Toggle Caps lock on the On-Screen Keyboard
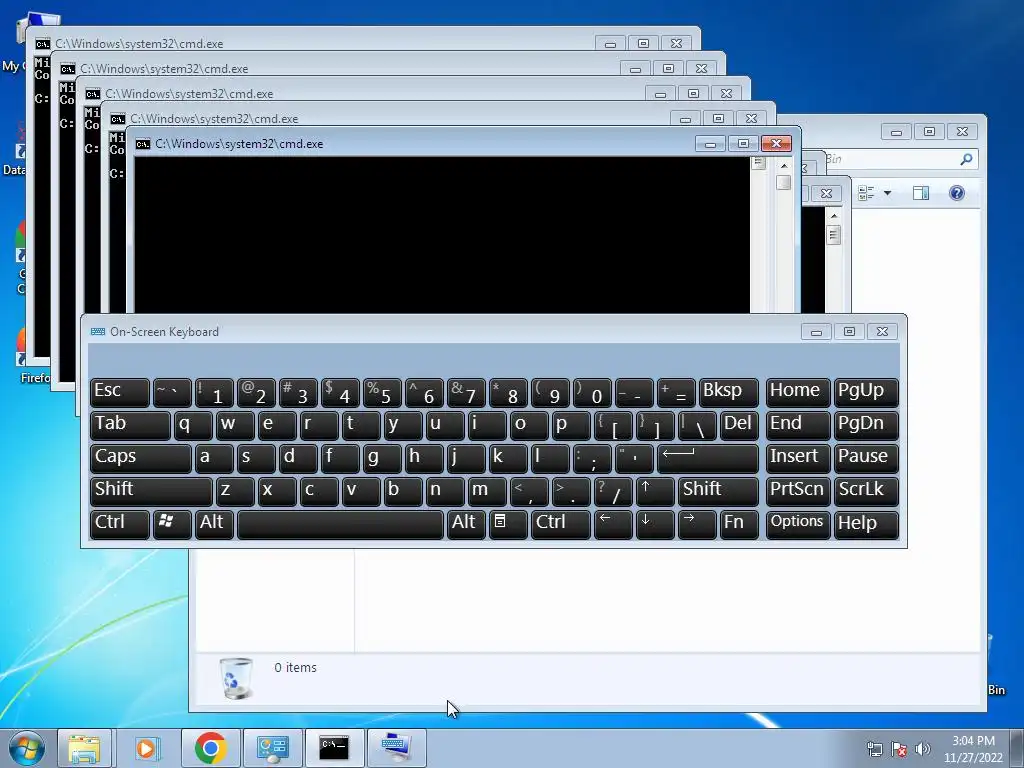 point(140,458)
